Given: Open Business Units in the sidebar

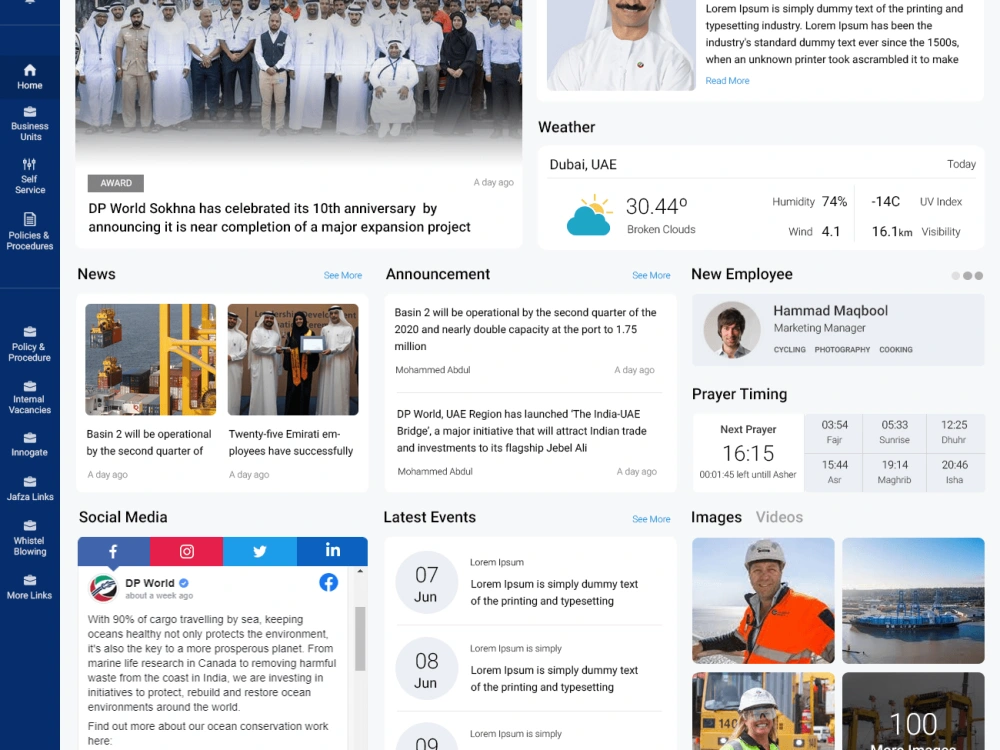Looking at the screenshot, I should pyautogui.click(x=29, y=124).
